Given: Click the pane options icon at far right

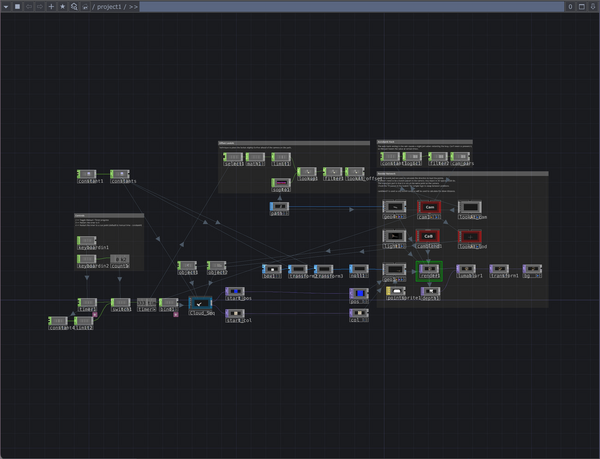Looking at the screenshot, I should (x=593, y=7).
